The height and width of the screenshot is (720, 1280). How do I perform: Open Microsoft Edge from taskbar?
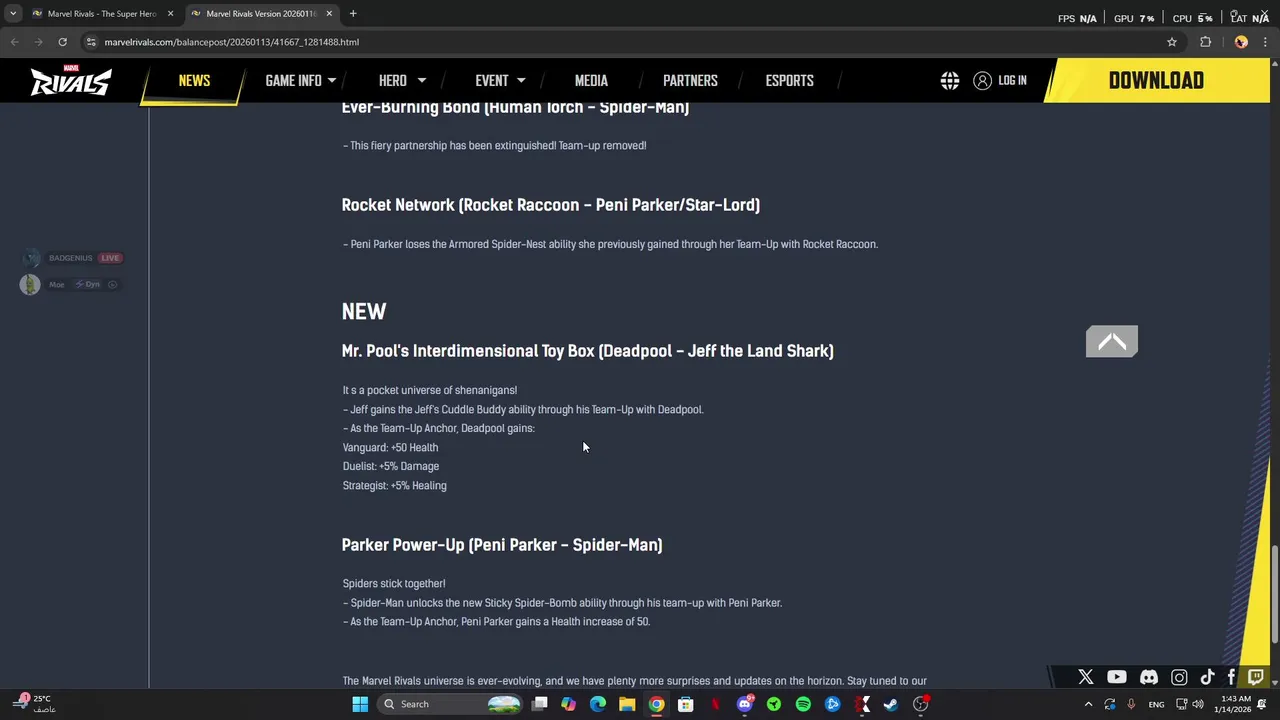click(x=598, y=704)
